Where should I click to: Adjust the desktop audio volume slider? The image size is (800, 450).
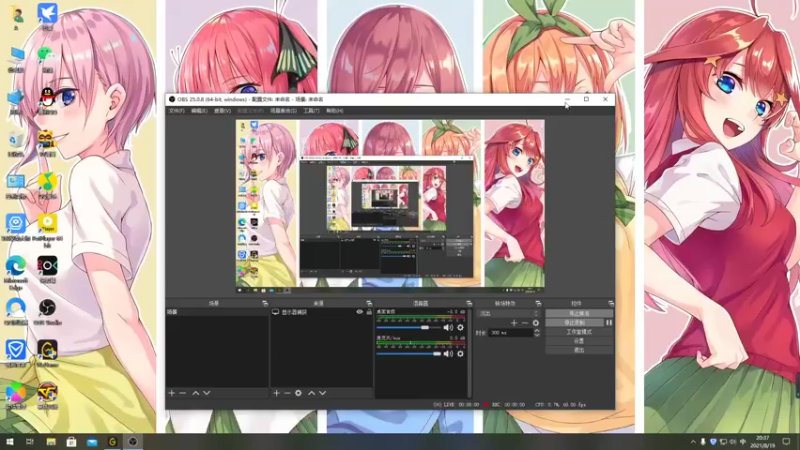408,328
